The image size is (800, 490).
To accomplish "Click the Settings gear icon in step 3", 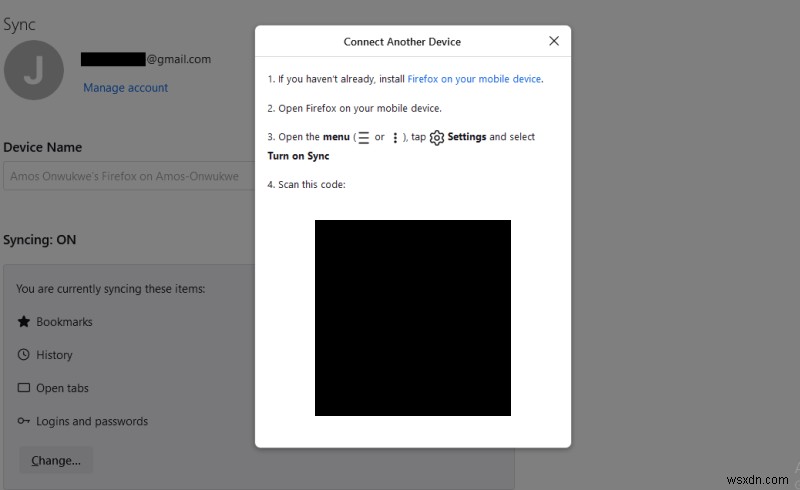I will (437, 137).
